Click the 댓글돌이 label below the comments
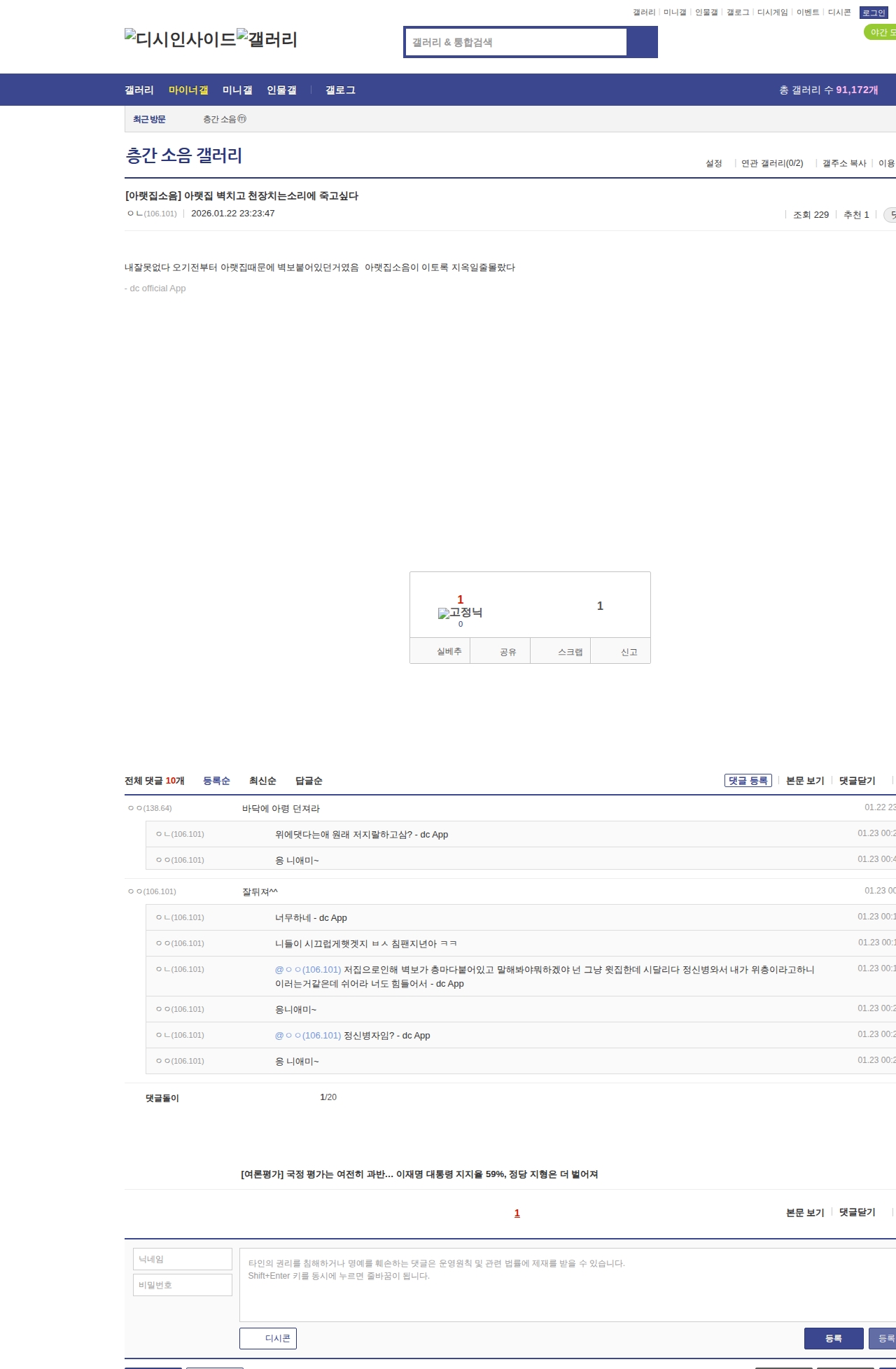The width and height of the screenshot is (896, 1369). click(x=162, y=1098)
